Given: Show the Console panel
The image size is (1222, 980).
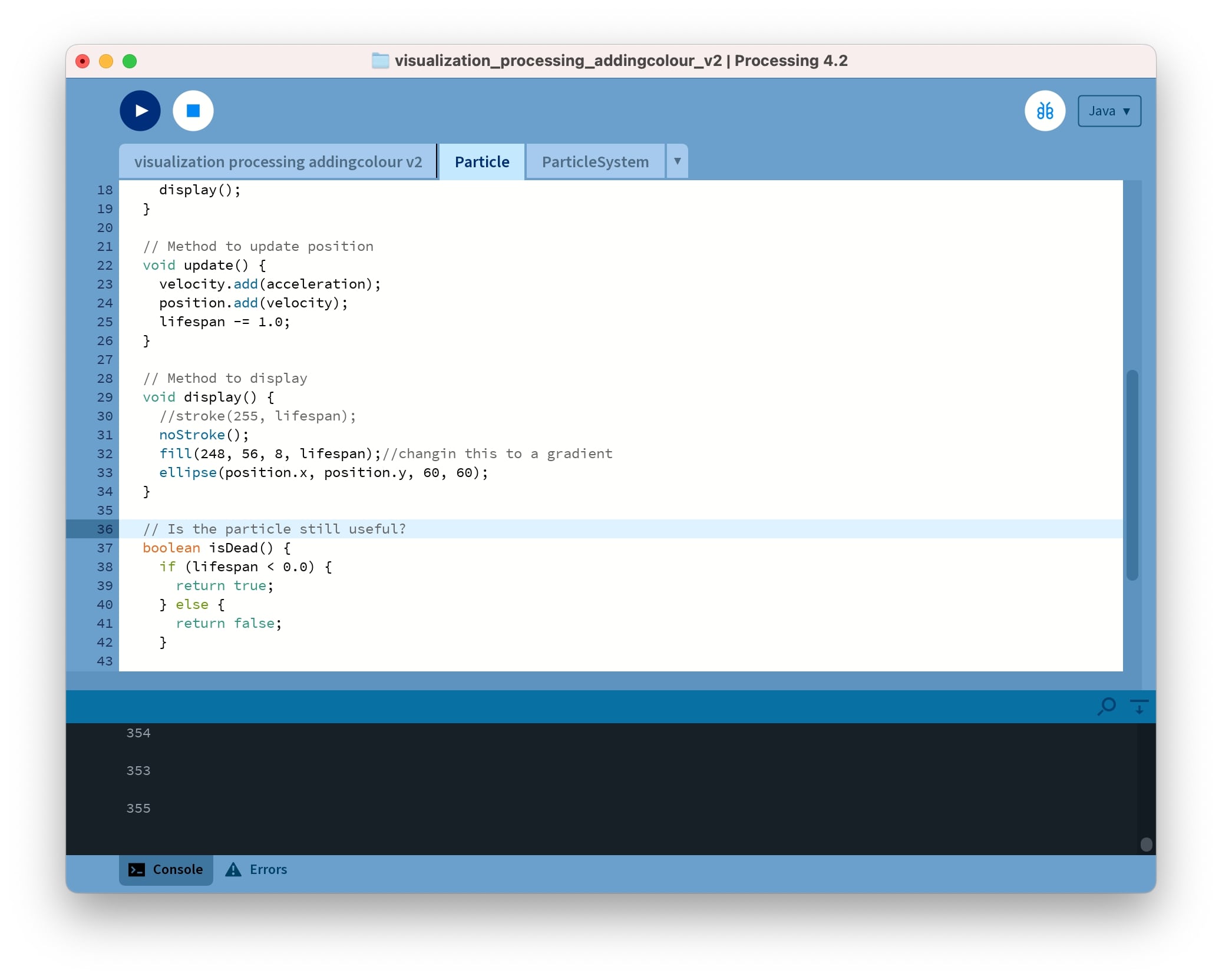Looking at the screenshot, I should (x=166, y=869).
